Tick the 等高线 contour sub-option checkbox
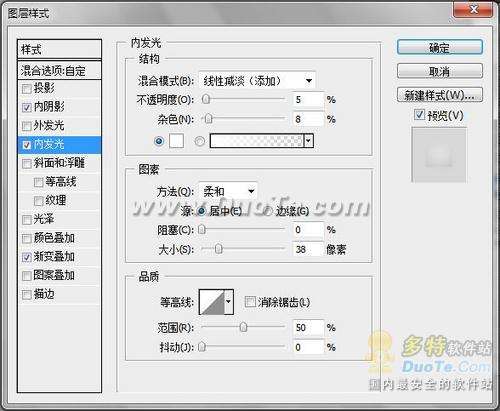 tap(39, 182)
